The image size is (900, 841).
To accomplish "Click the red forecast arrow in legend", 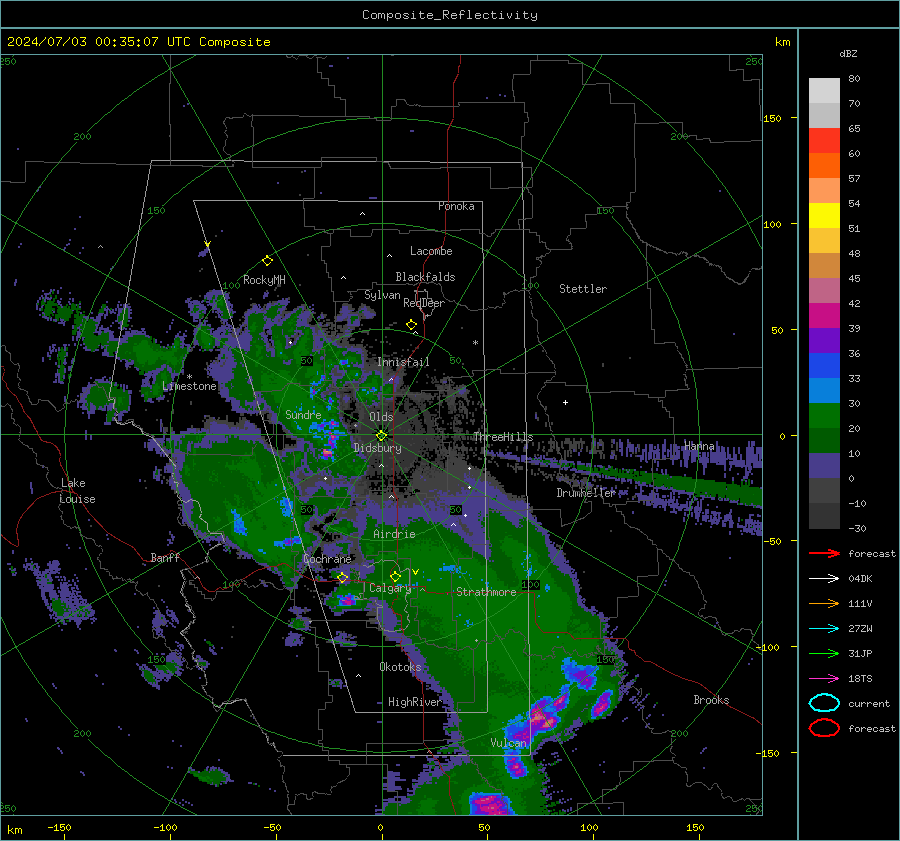I will (824, 553).
